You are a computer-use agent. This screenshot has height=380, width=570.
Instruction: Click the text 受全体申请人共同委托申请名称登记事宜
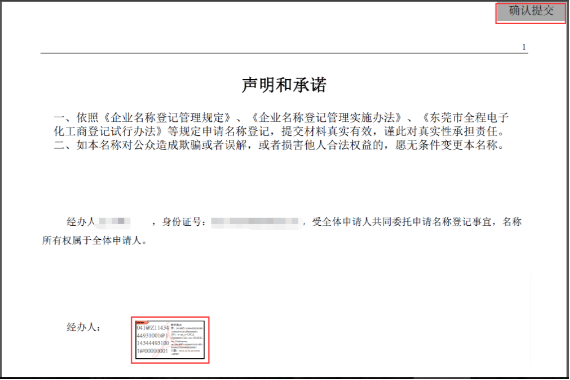coord(402,221)
